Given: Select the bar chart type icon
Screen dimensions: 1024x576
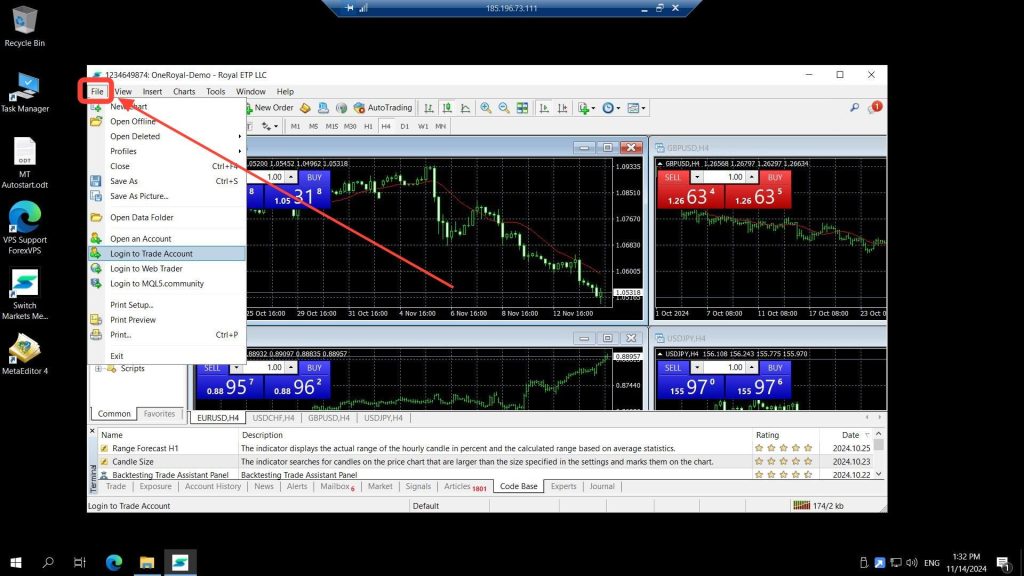Looking at the screenshot, I should pyautogui.click(x=428, y=108).
